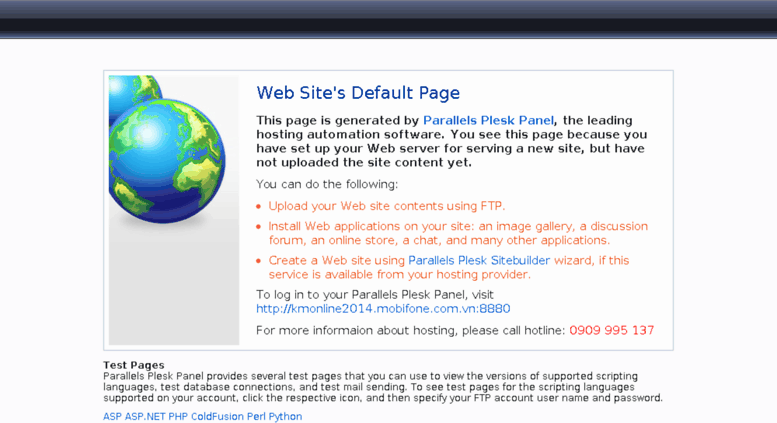The height and width of the screenshot is (423, 777).
Task: Click 'Install Web applications on your site' bullet
Action: [x=458, y=233]
